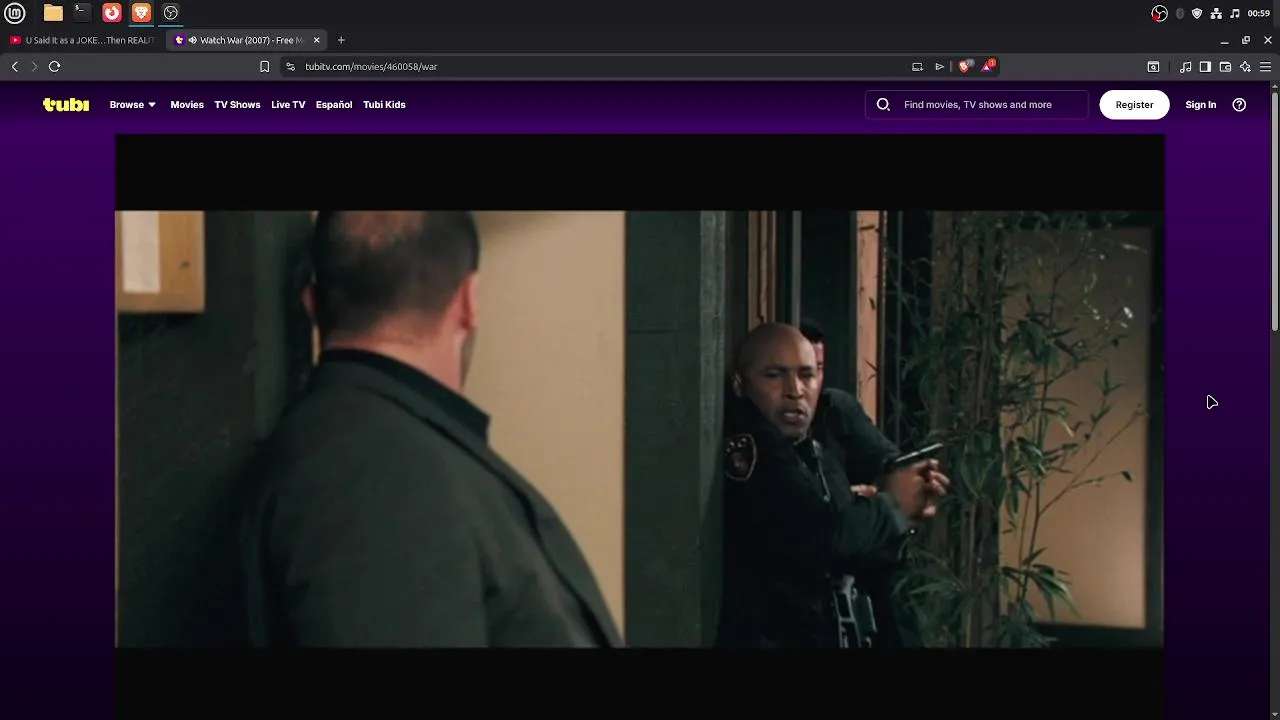The width and height of the screenshot is (1280, 720).
Task: Click the OBS recording tray icon
Action: 1159,13
